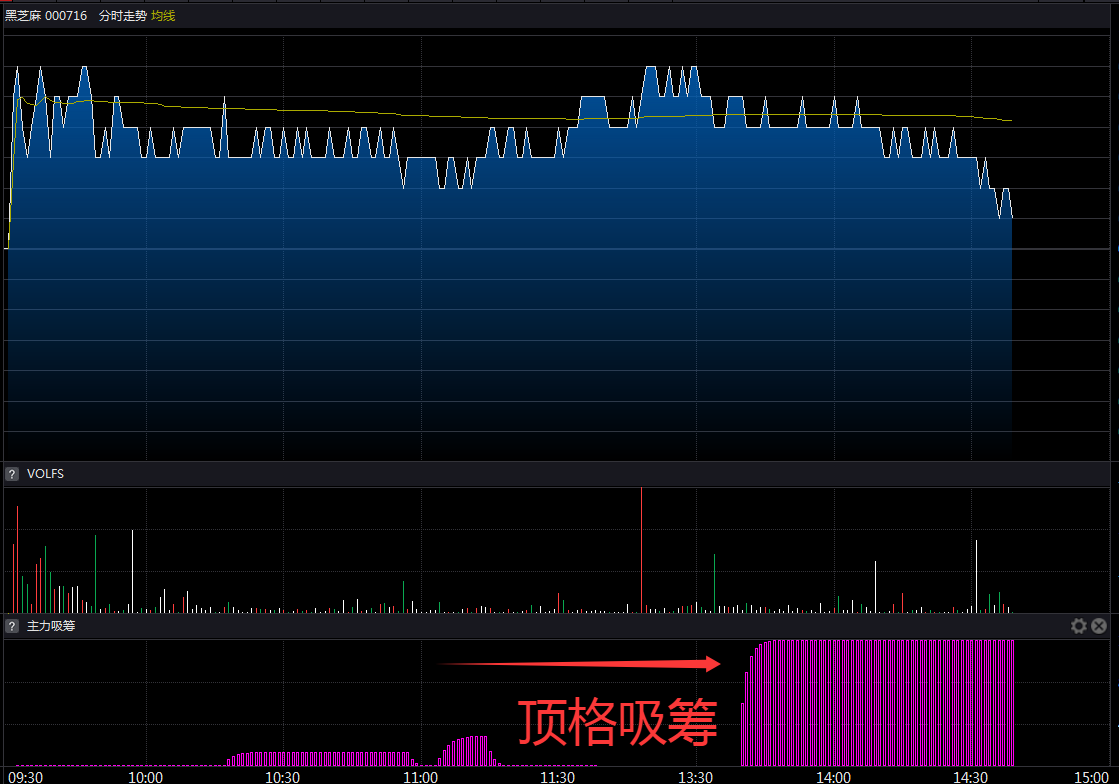
Task: Close the 主力吸筹 indicator panel
Action: click(x=1099, y=626)
